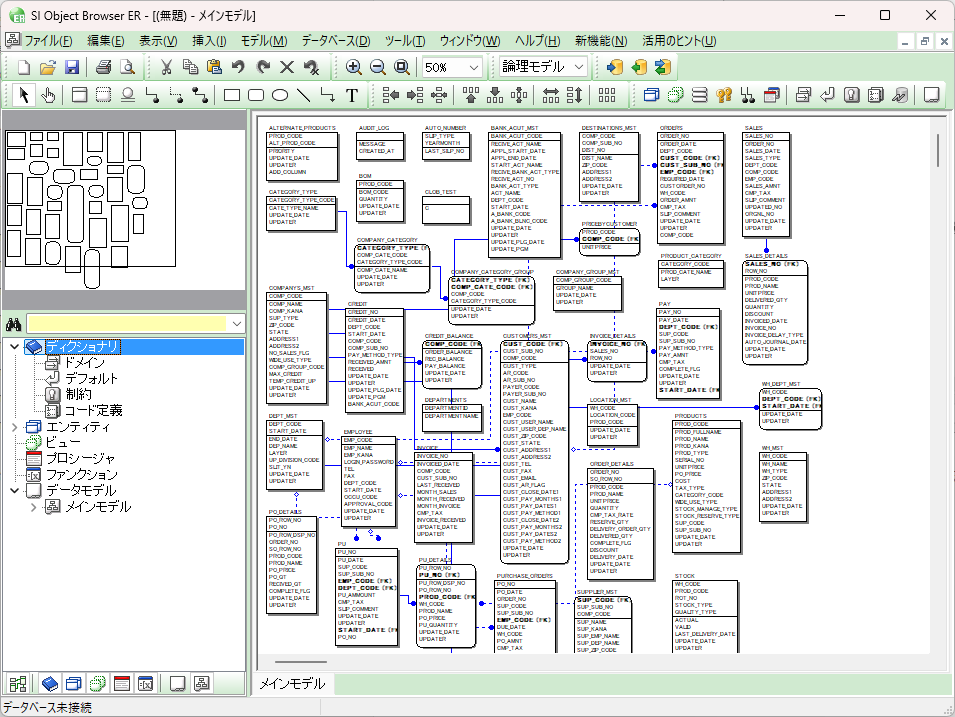Viewport: 955px width, 717px height.
Task: Click the Zoom Out magnifier
Action: coord(378,67)
